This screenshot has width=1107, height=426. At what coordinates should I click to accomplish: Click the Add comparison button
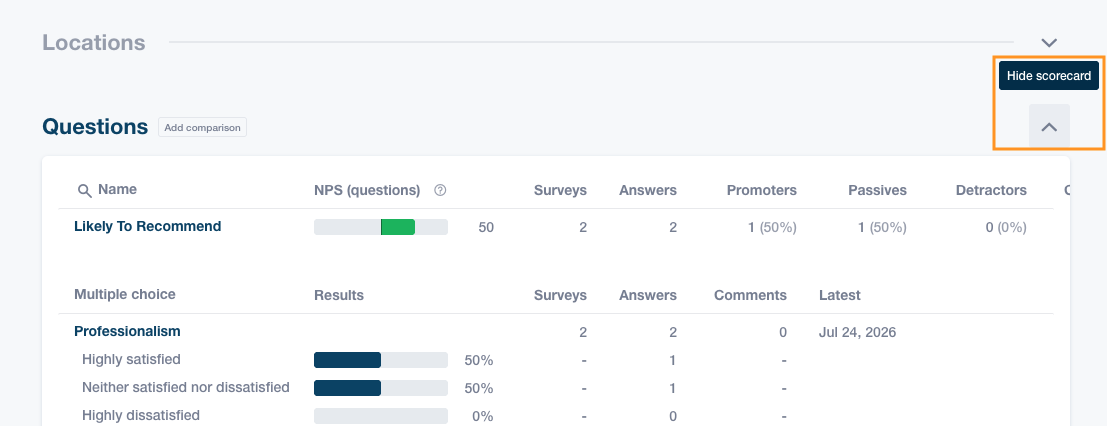coord(203,128)
